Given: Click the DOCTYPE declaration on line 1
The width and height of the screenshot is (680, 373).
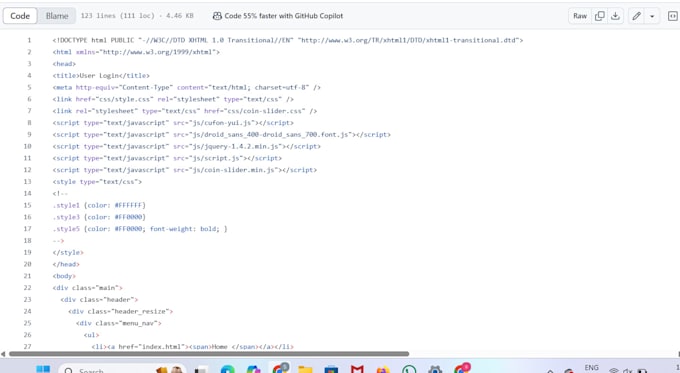Looking at the screenshot, I should (x=288, y=40).
